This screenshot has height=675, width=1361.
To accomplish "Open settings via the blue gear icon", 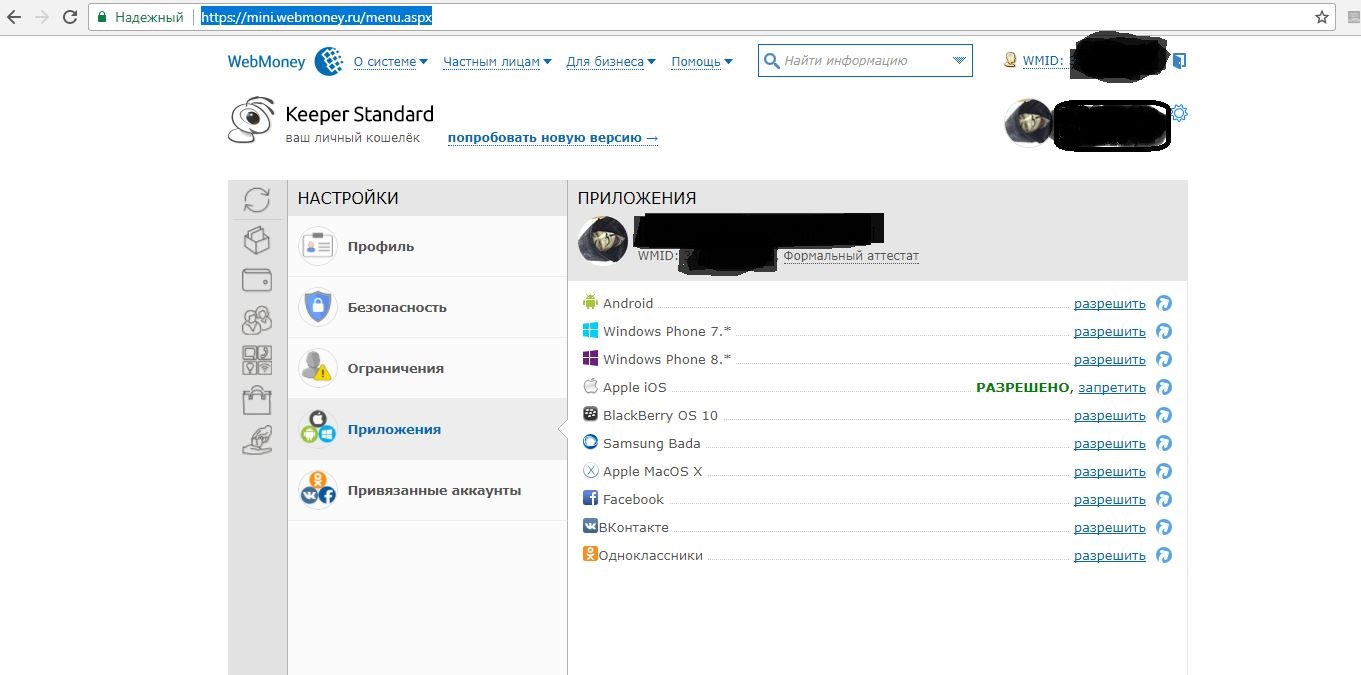I will (1179, 113).
